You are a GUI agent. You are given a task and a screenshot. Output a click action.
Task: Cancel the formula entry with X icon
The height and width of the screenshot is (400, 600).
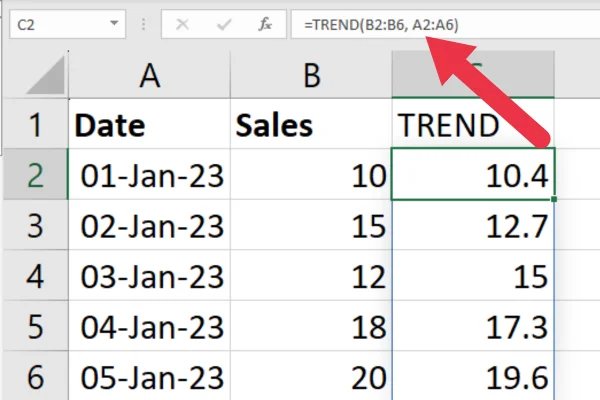182,24
